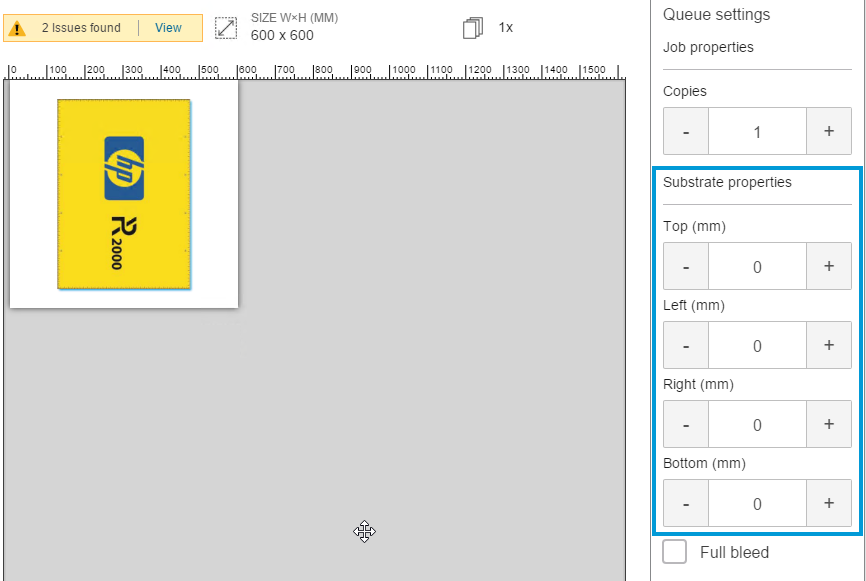This screenshot has width=866, height=581.
Task: Click the Copies value field
Action: coord(757,131)
